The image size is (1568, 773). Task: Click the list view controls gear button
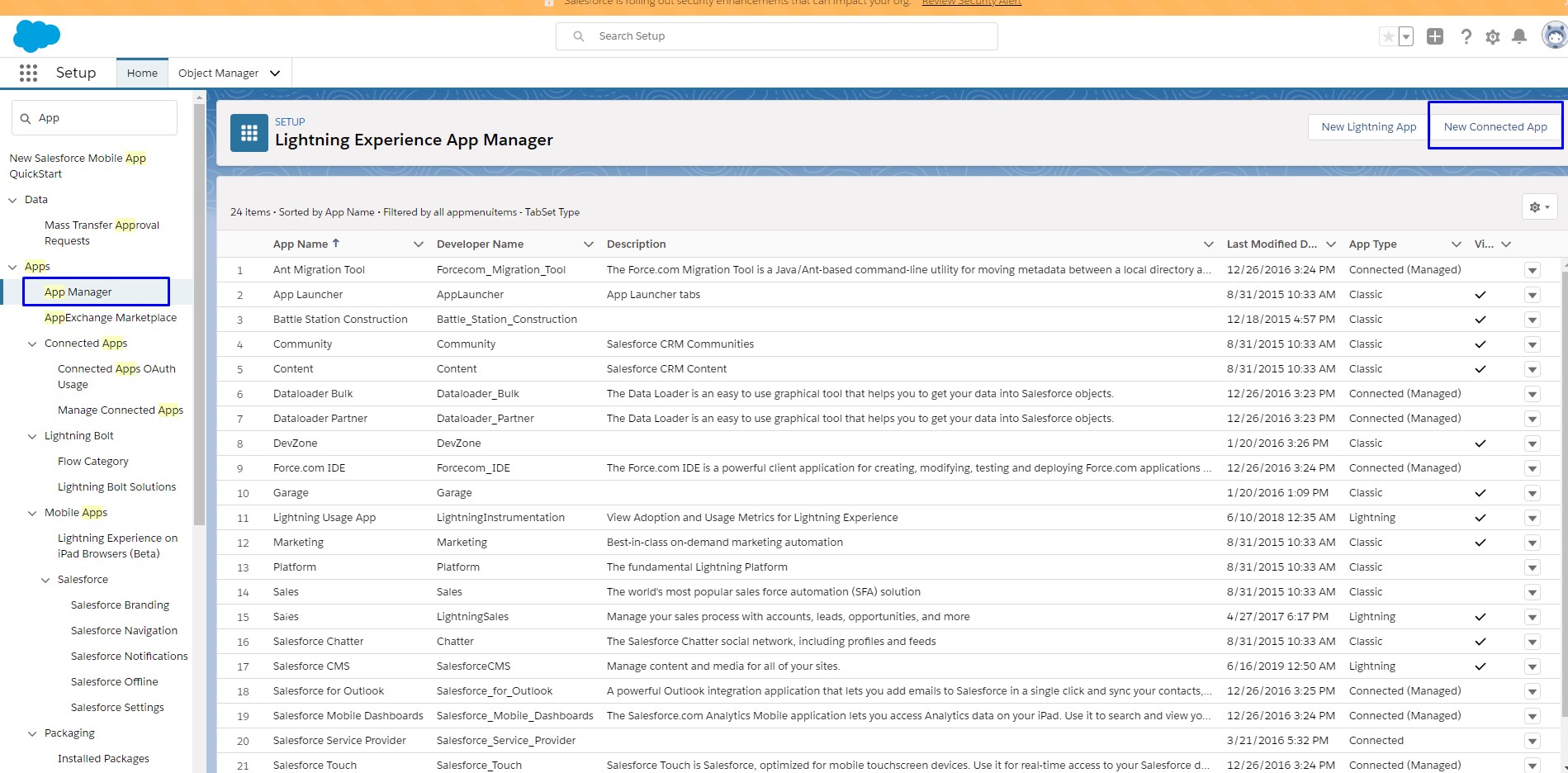[x=1539, y=206]
